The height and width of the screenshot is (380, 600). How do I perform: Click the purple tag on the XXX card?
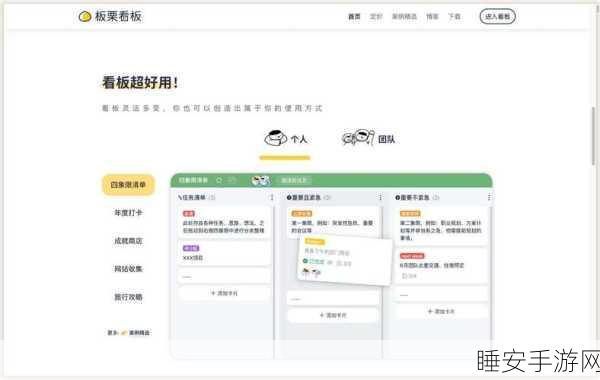pos(191,248)
